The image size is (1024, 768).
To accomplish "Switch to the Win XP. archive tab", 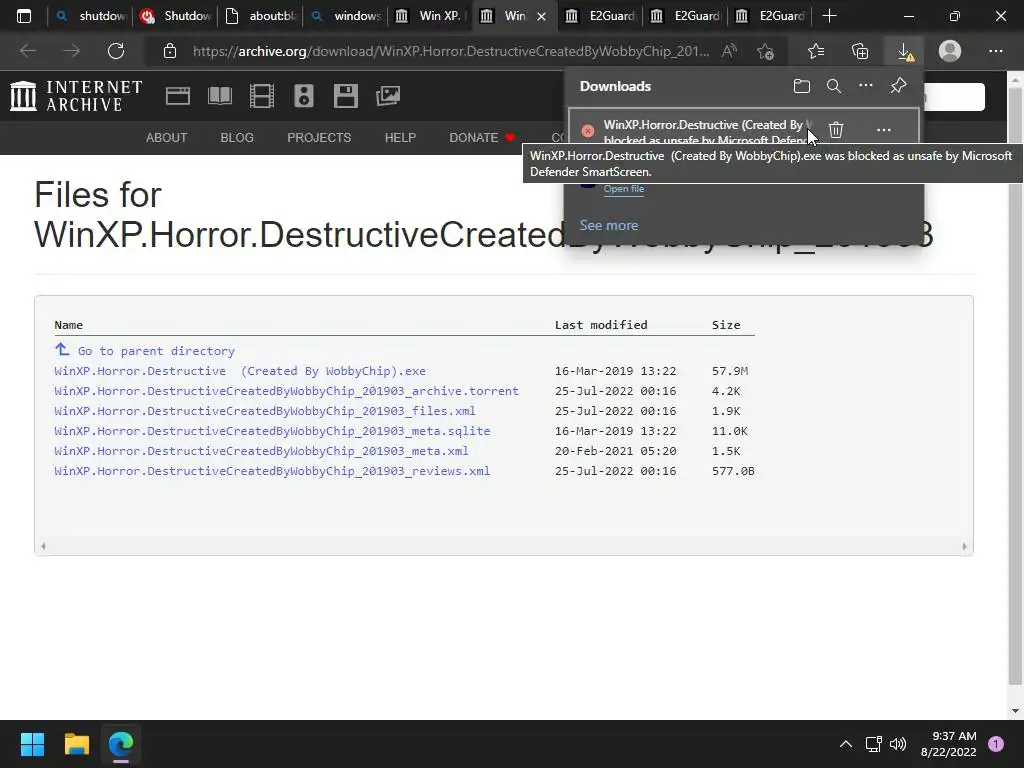I will coord(431,16).
